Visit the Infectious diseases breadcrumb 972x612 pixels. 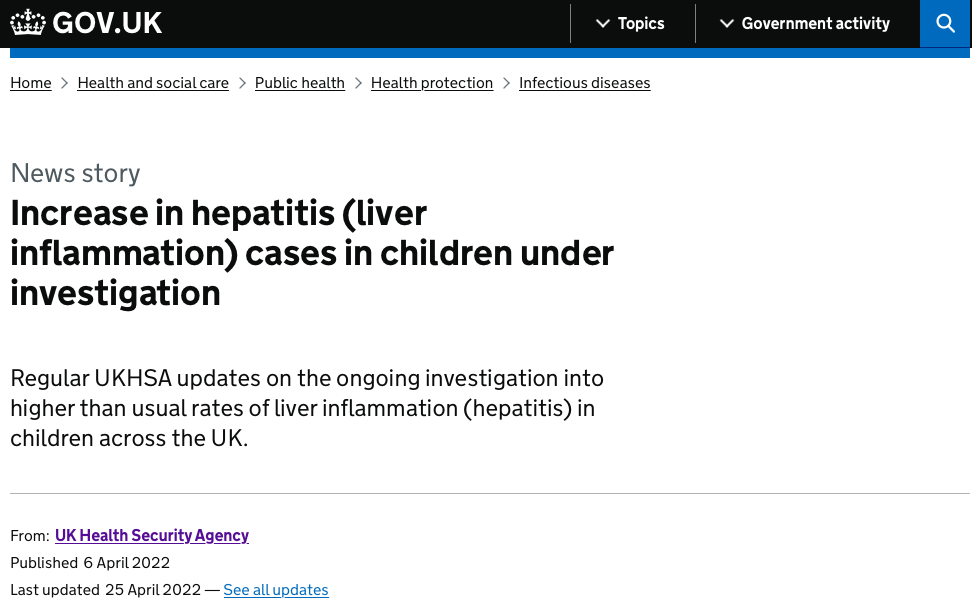[x=584, y=83]
